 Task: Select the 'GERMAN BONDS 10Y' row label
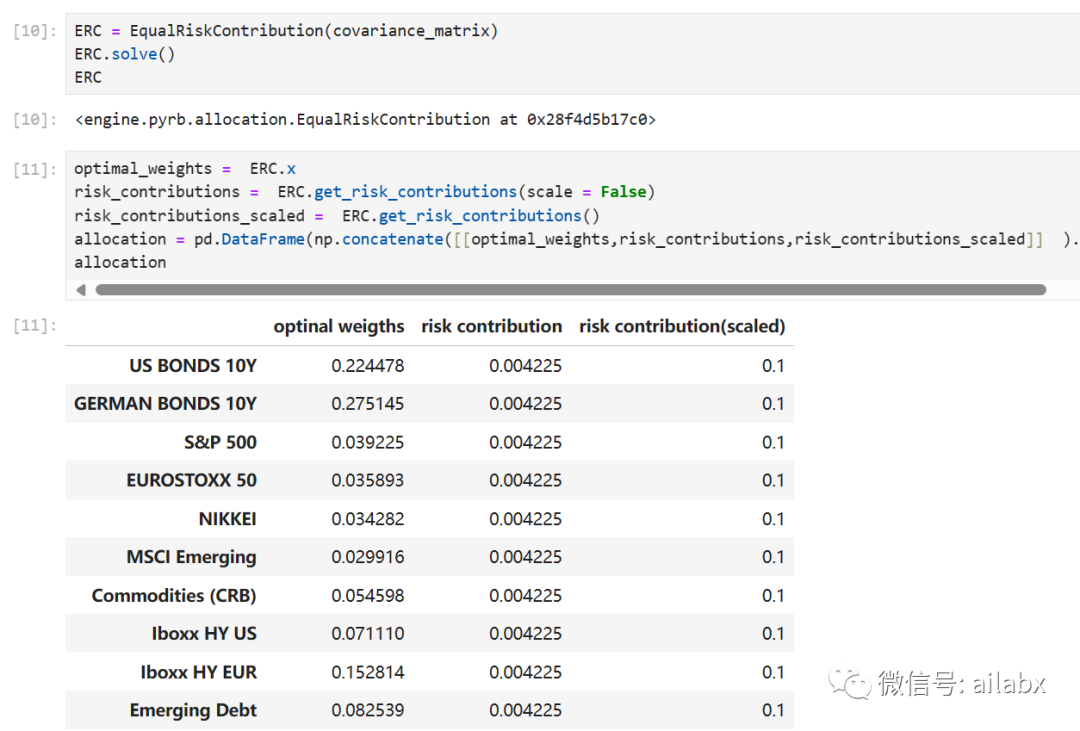coord(165,404)
